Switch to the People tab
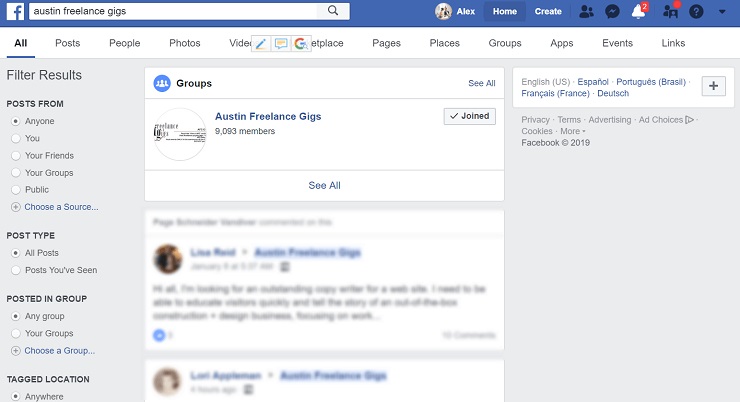Image resolution: width=740 pixels, height=402 pixels. pyautogui.click(x=125, y=43)
